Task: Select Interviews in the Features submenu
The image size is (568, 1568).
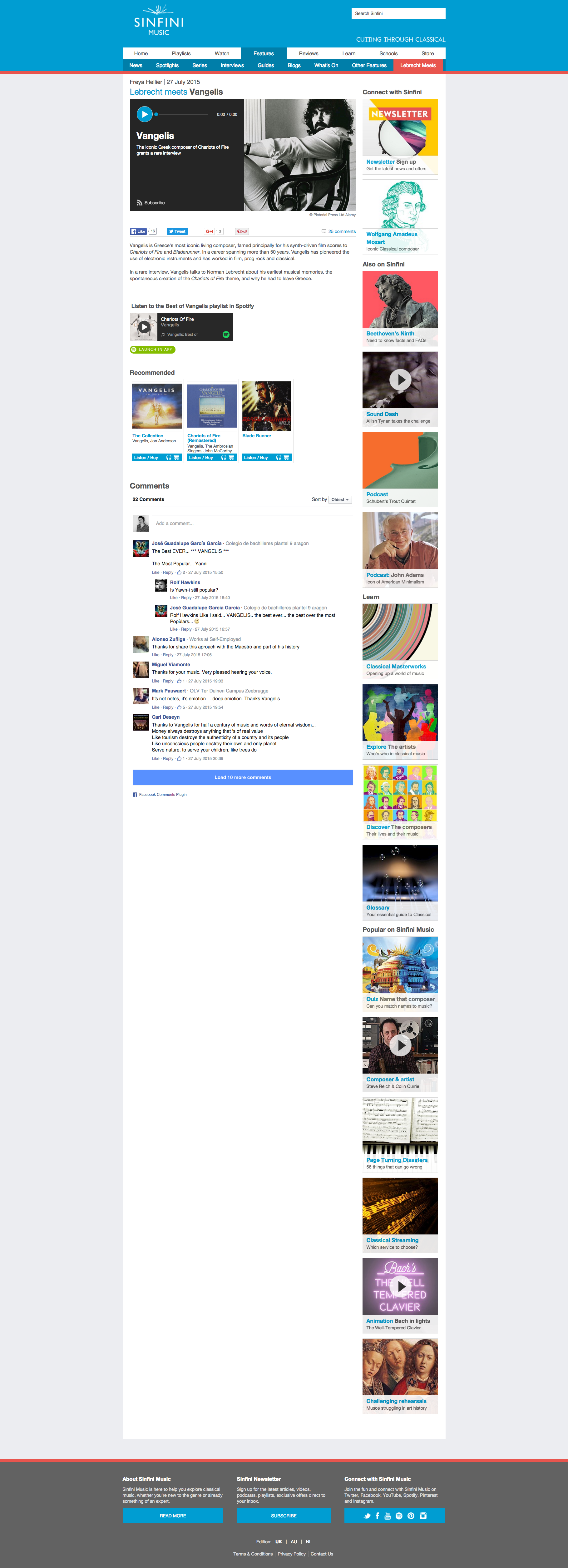Action: pos(232,66)
